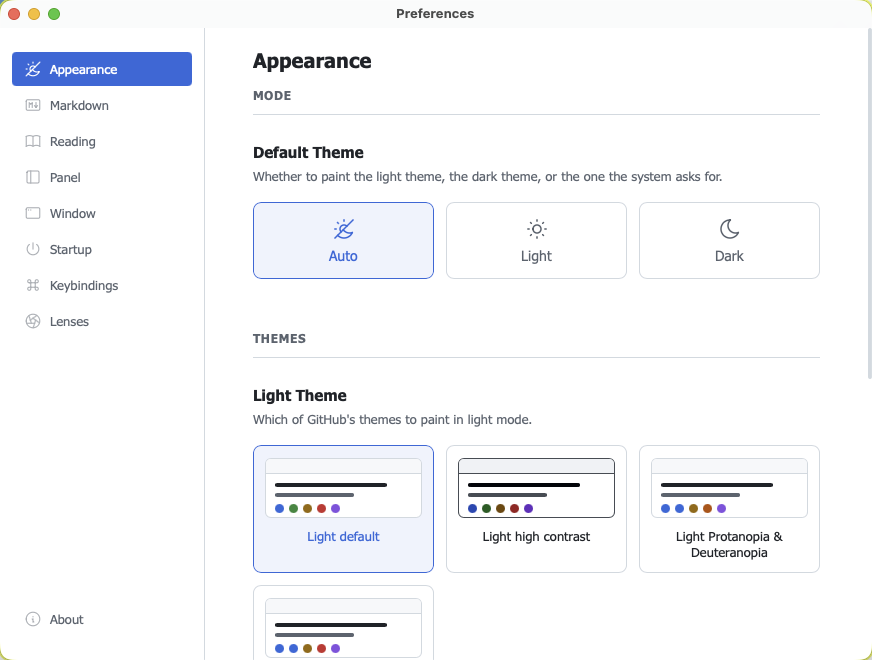Close the Preferences window with red button
The height and width of the screenshot is (660, 872).
pyautogui.click(x=14, y=14)
